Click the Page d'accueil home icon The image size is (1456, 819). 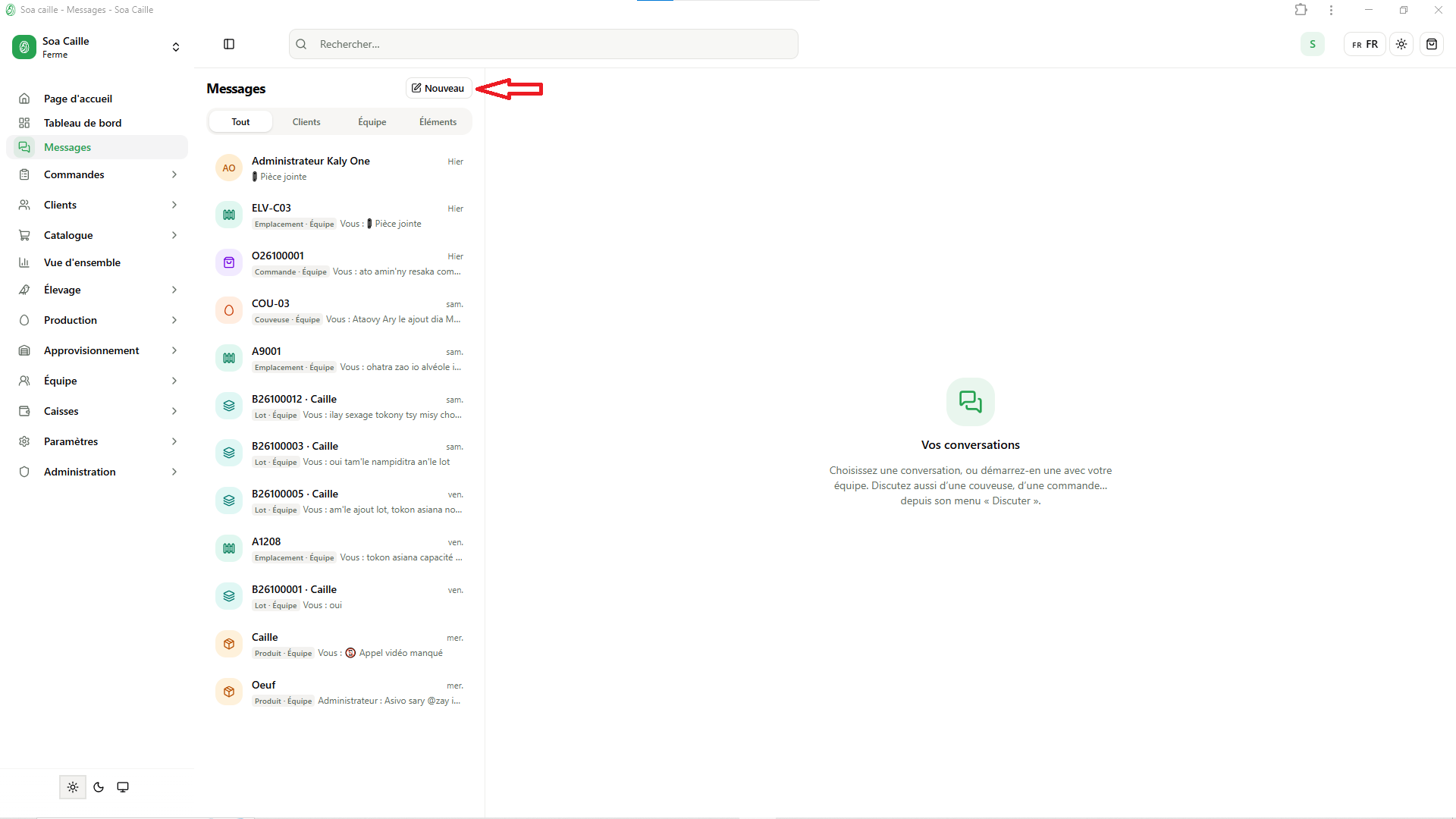pos(24,99)
